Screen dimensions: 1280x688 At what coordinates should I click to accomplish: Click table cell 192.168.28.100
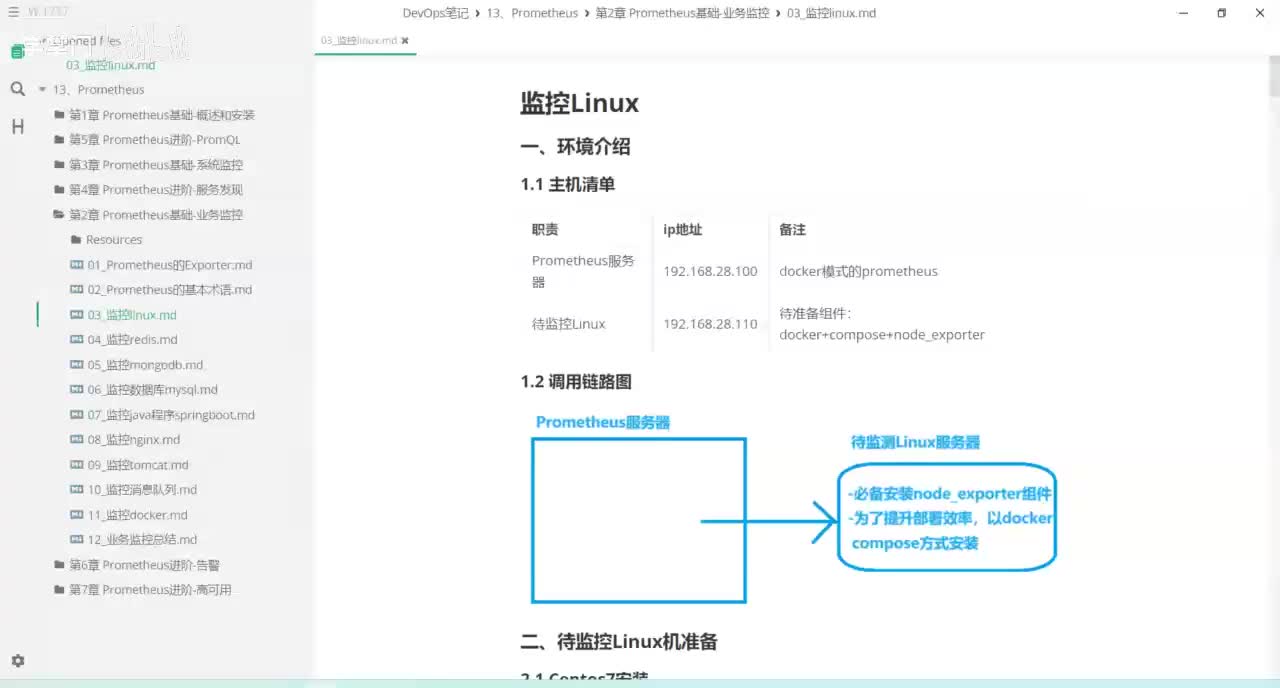coord(710,271)
